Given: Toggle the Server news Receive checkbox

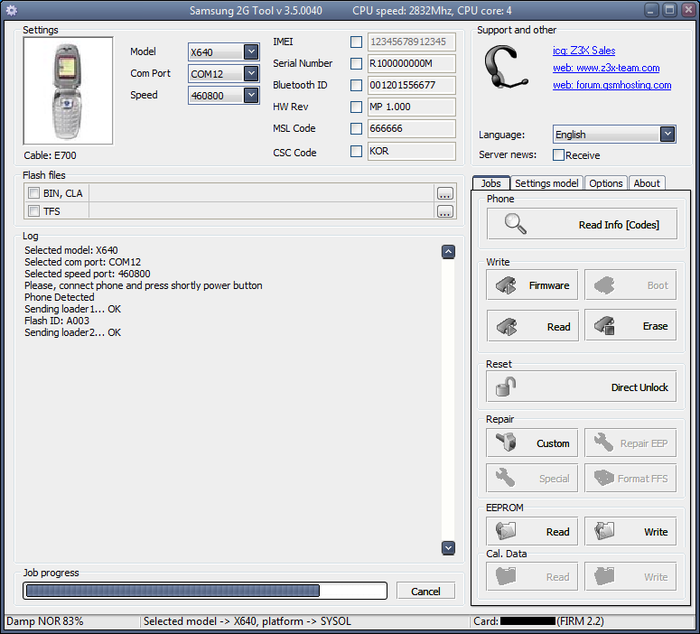Looking at the screenshot, I should [x=559, y=155].
